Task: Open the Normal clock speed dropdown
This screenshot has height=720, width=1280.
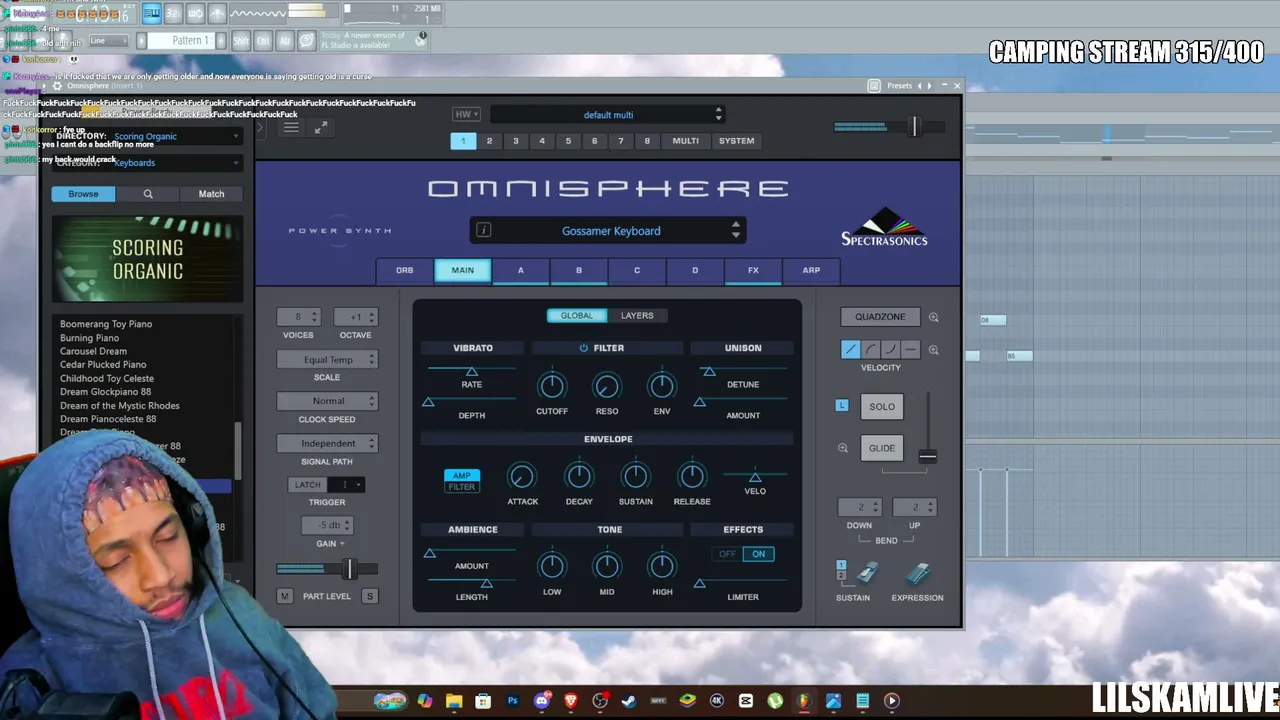Action: point(327,401)
